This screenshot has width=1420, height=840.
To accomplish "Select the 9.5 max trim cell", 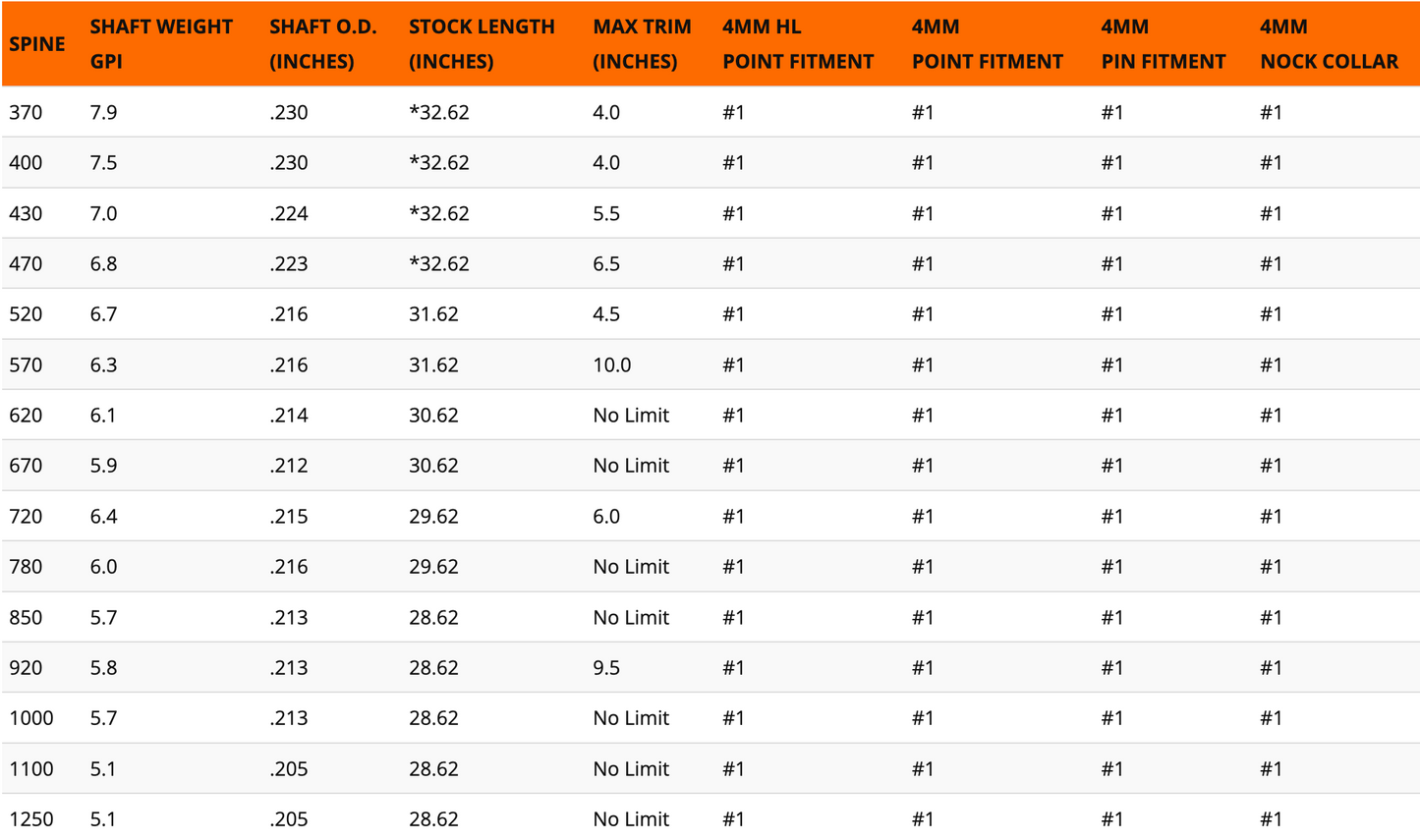I will [x=606, y=668].
